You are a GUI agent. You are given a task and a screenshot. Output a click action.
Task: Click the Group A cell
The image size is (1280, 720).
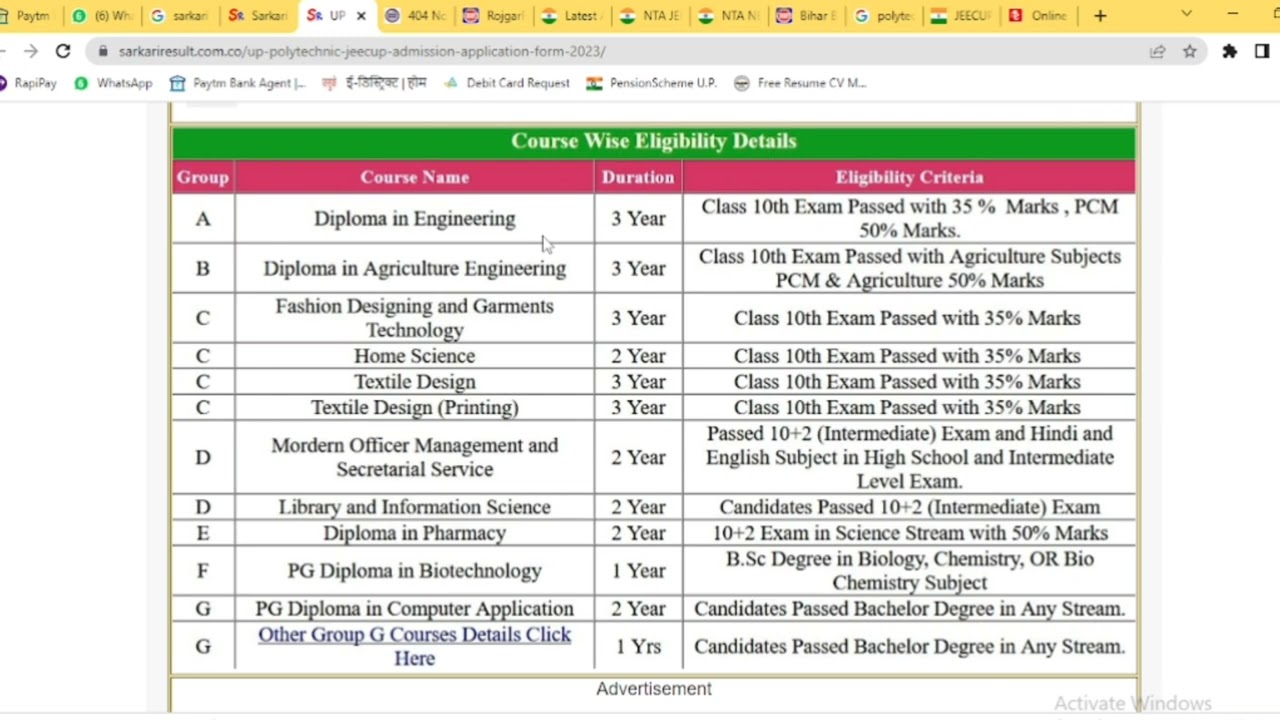pyautogui.click(x=203, y=218)
